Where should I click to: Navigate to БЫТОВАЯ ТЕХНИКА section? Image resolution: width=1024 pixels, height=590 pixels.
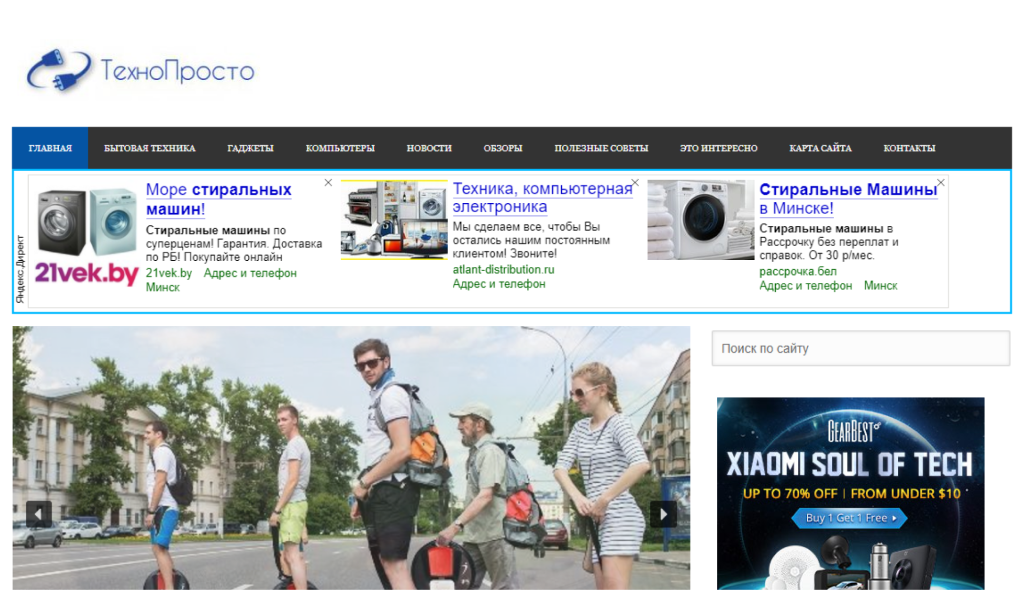point(150,148)
